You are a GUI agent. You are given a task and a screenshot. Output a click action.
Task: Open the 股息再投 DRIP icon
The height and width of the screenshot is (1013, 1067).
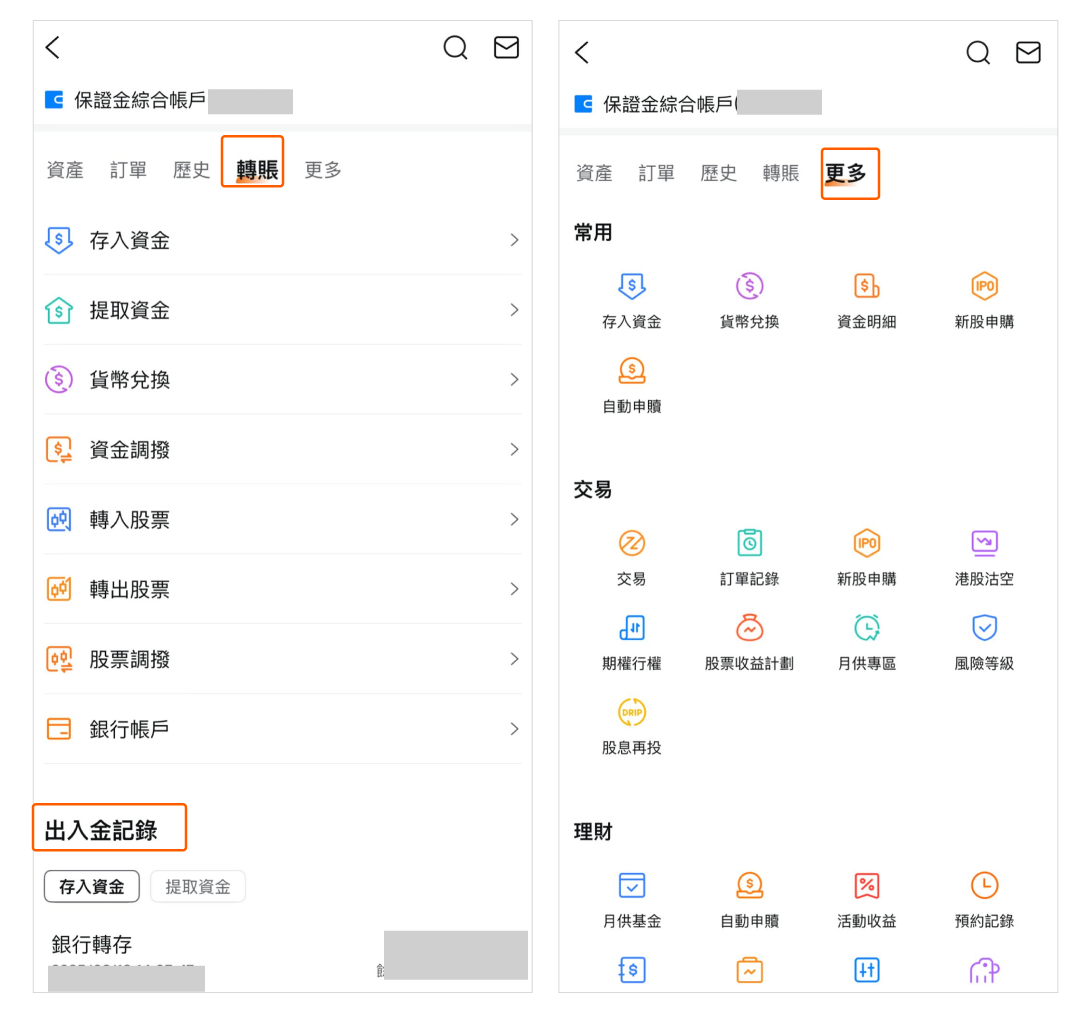(x=631, y=713)
